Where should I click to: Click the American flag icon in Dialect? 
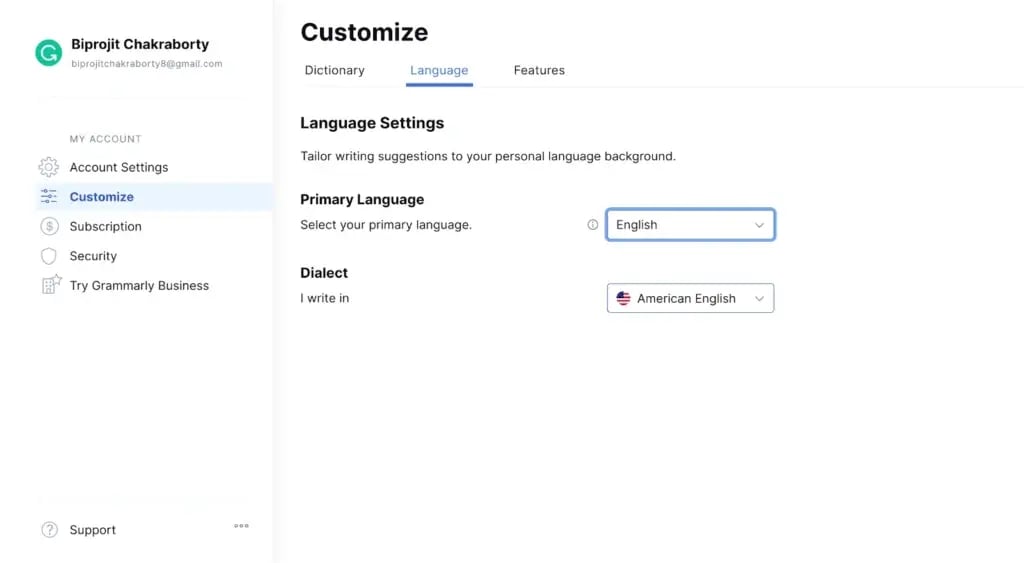click(623, 298)
